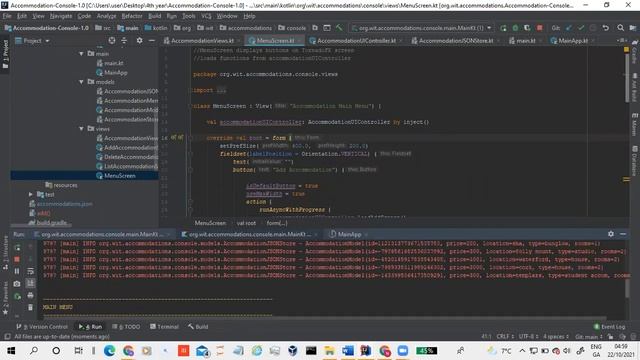Collapse all nodes in Project panel

(x=124, y=40)
